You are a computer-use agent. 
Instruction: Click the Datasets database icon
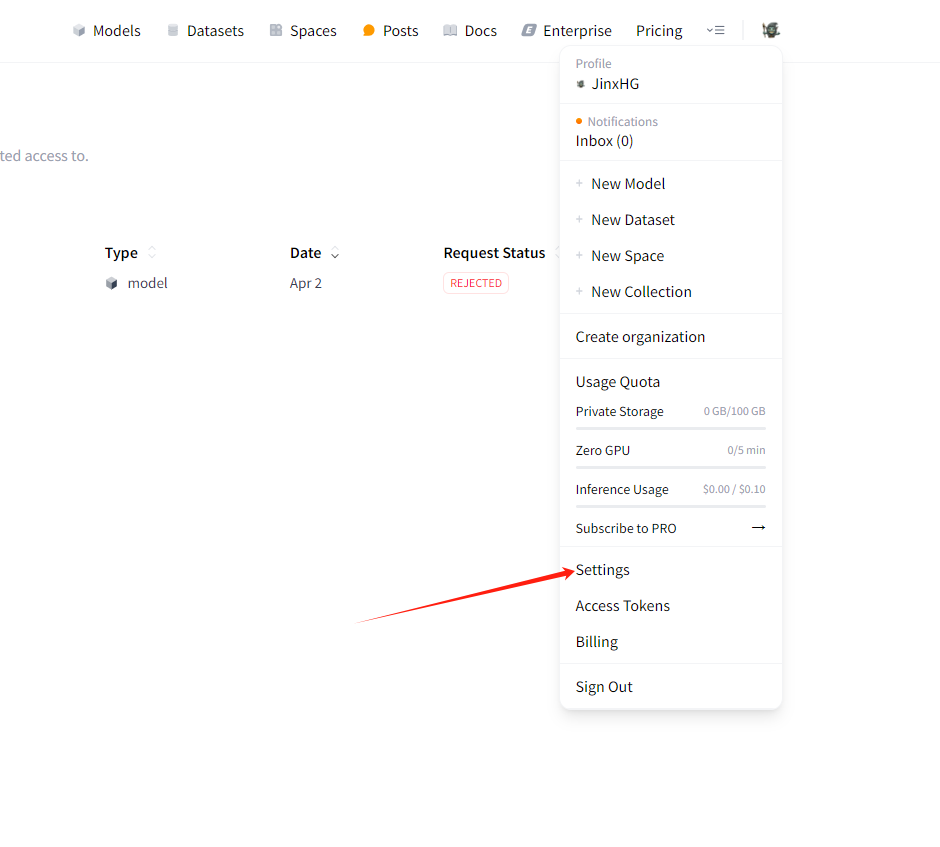173,31
